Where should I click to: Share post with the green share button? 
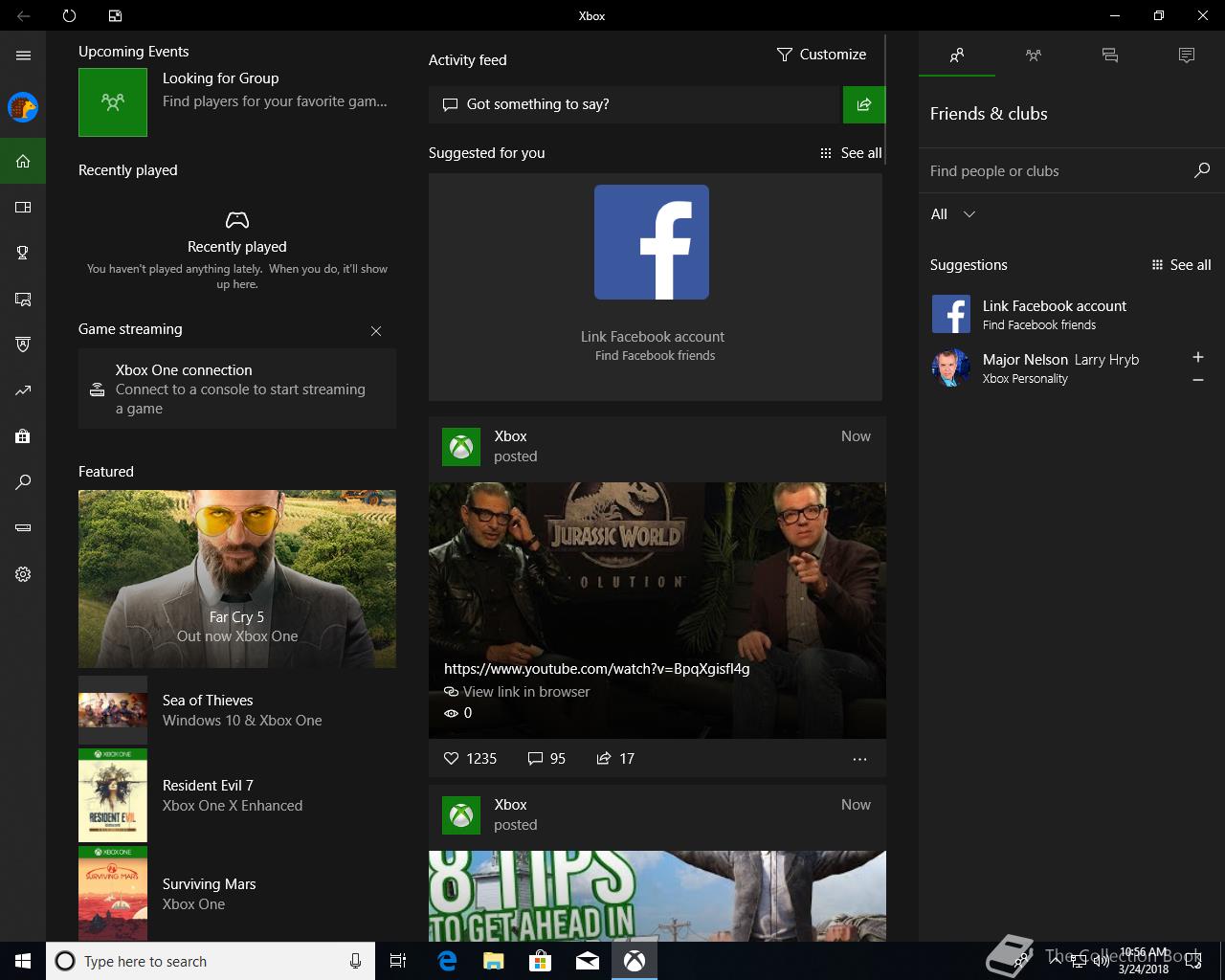pyautogui.click(x=864, y=104)
